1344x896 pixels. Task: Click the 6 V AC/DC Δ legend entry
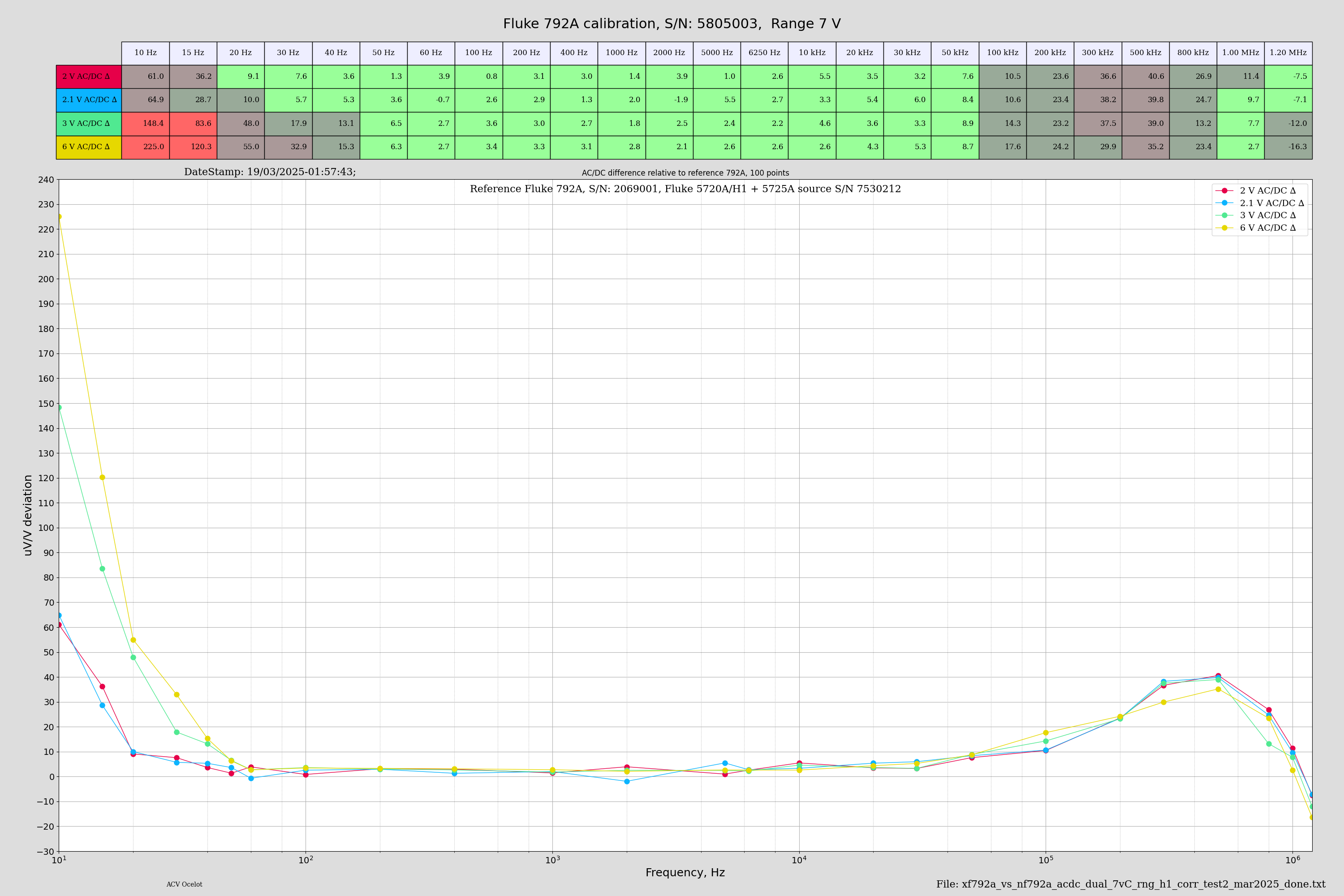point(1259,228)
